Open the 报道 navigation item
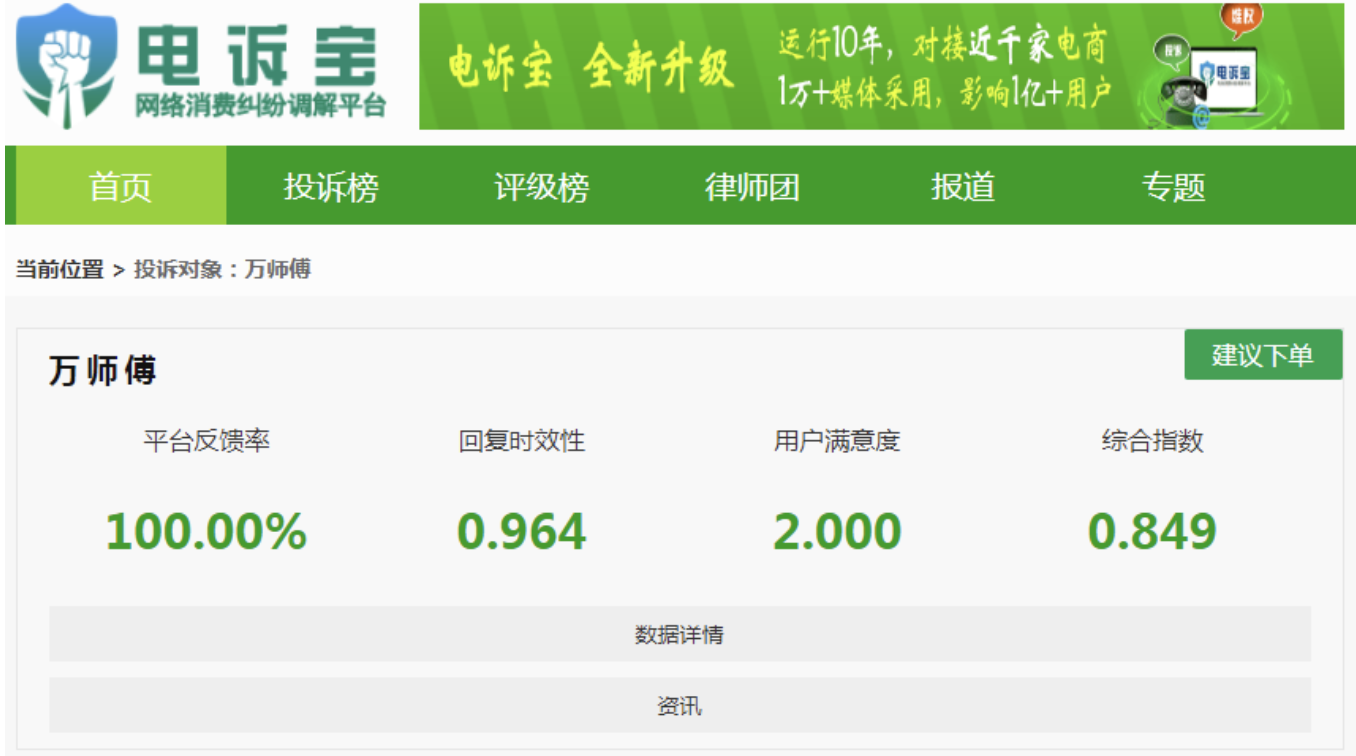 point(963,186)
